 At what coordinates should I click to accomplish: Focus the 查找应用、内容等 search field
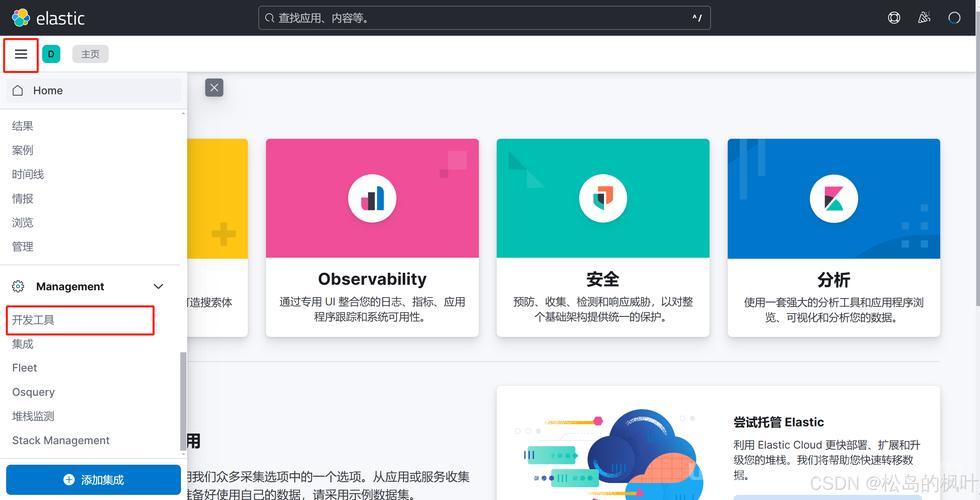tap(484, 18)
